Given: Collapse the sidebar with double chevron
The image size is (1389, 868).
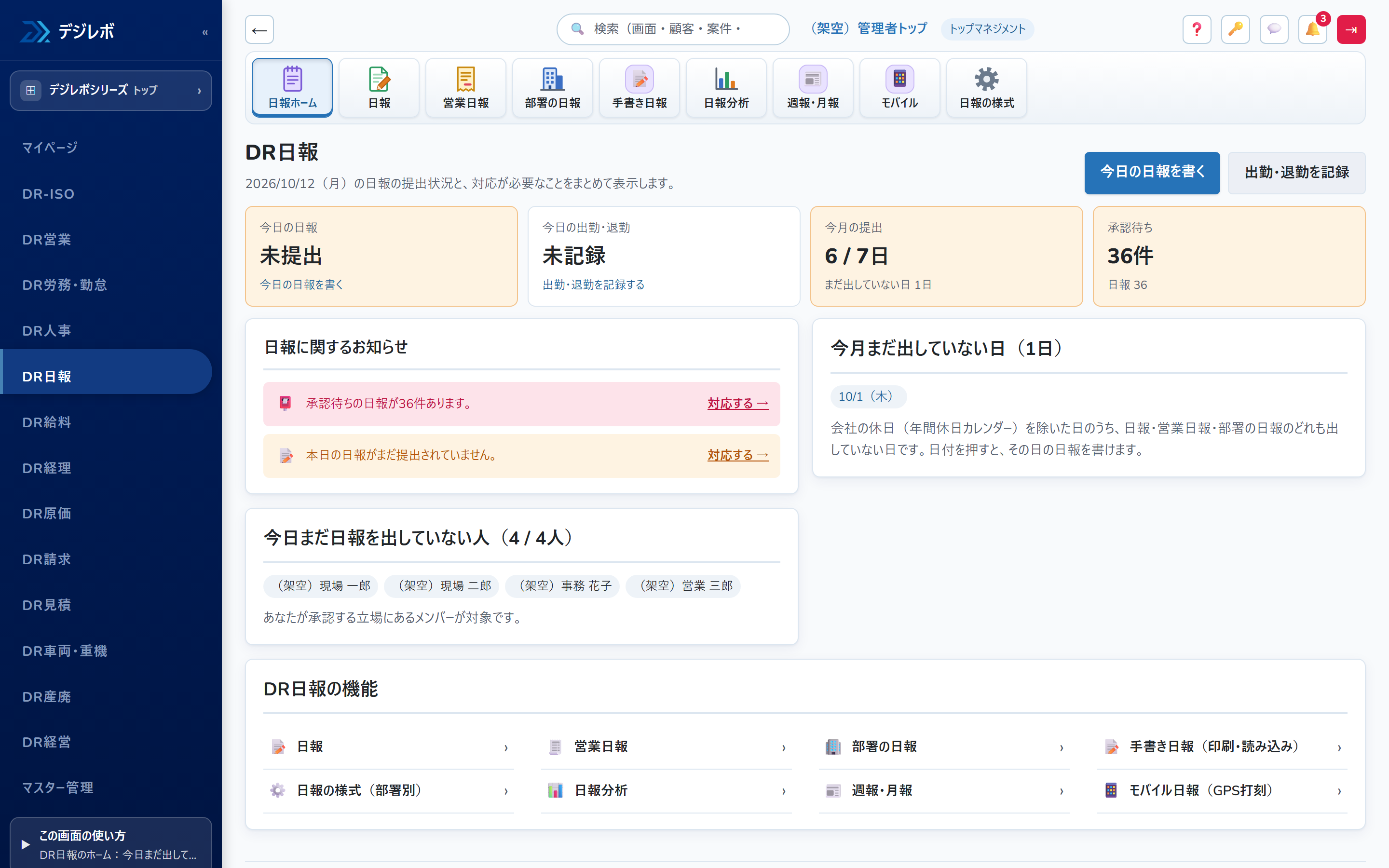Looking at the screenshot, I should (205, 32).
